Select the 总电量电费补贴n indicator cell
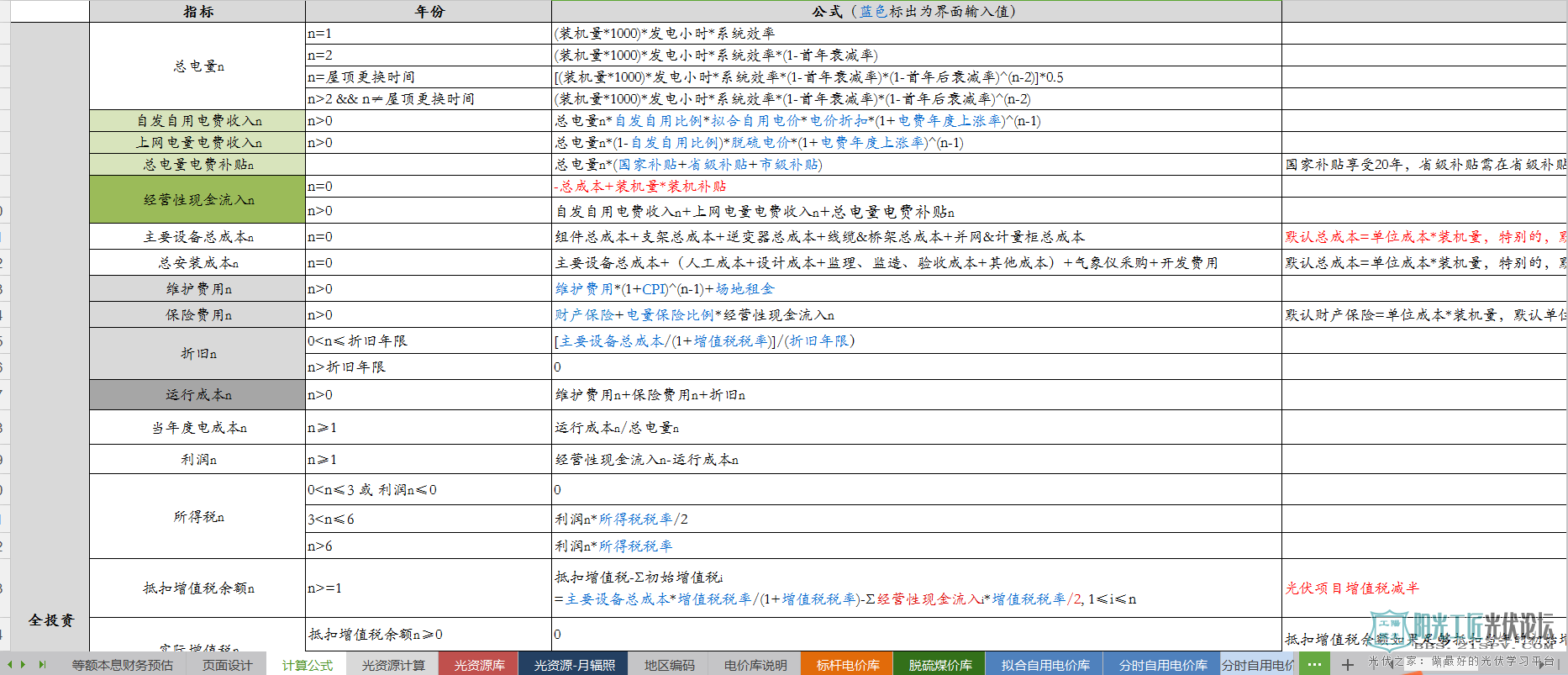This screenshot has height=675, width=1568. tap(197, 165)
